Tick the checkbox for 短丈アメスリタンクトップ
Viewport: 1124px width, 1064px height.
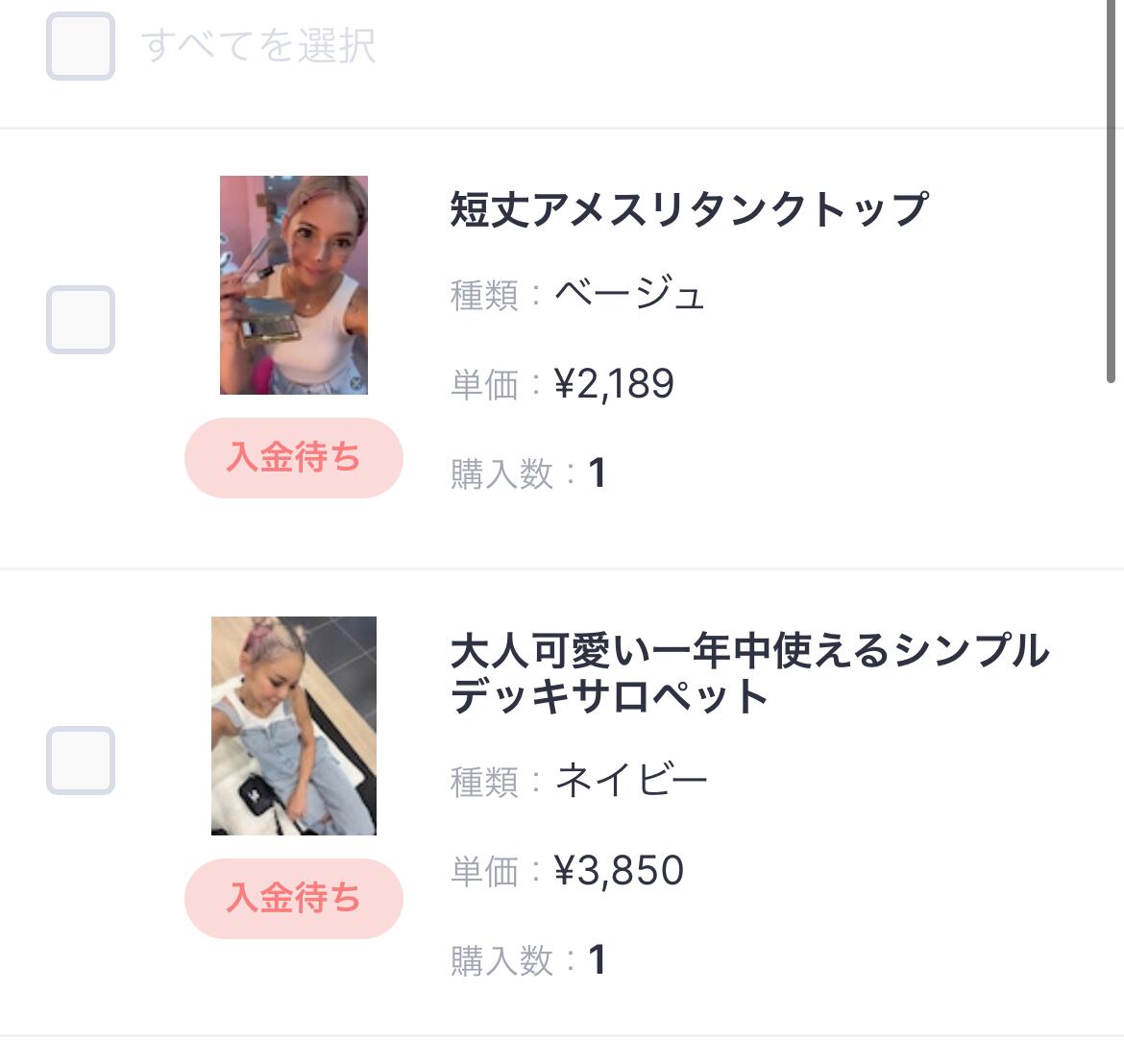pyautogui.click(x=81, y=320)
